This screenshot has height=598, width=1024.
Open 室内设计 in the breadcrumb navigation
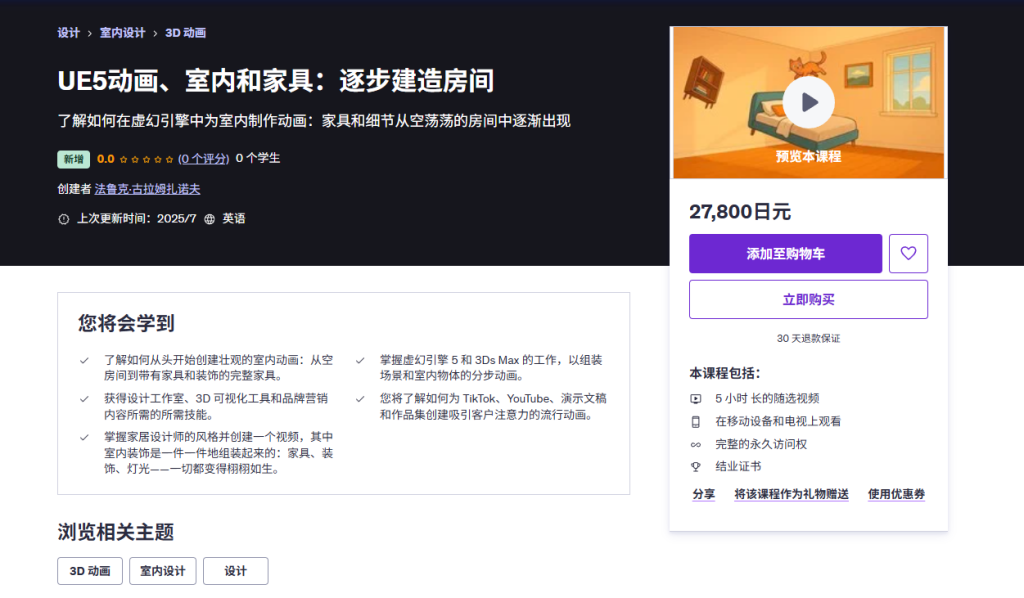point(123,32)
